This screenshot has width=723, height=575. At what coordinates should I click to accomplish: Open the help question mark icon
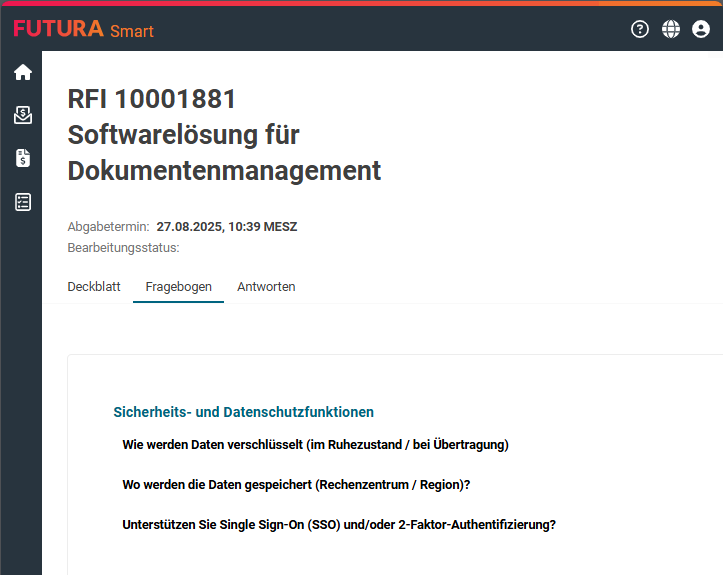640,29
